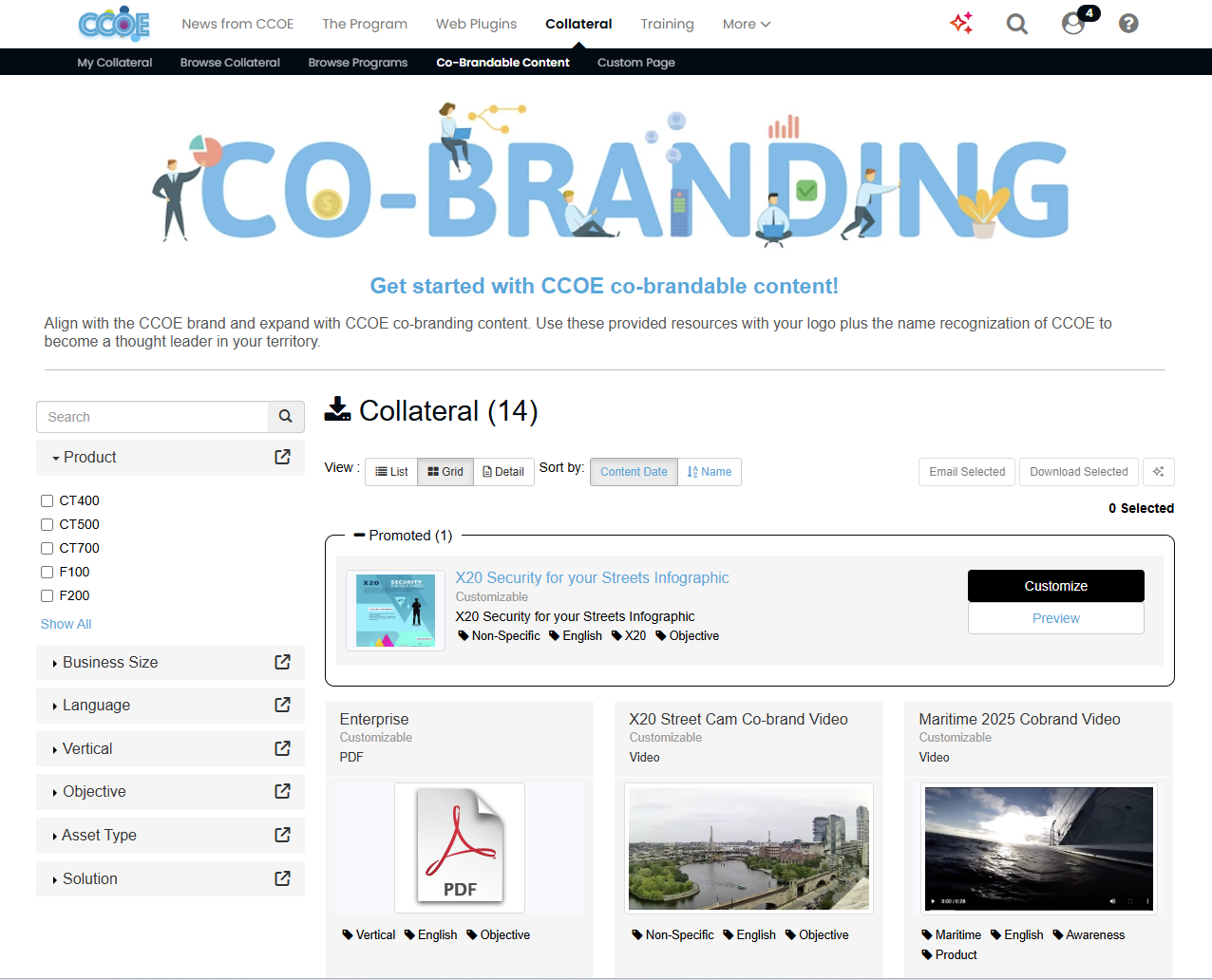This screenshot has height=980, width=1212.
Task: Click the download icon beside Collateral heading
Action: tap(337, 409)
